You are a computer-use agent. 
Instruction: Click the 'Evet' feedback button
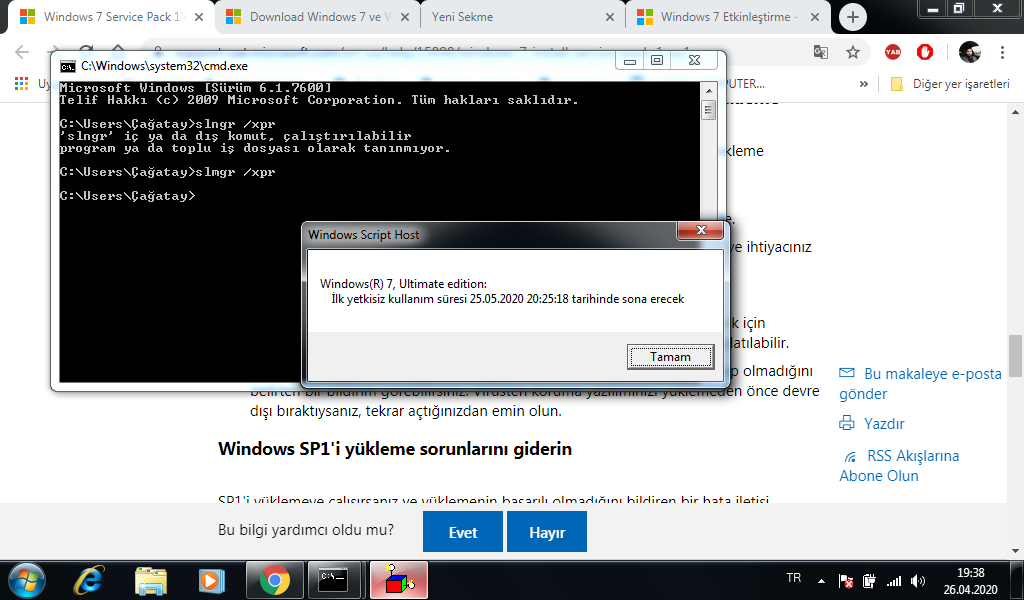click(462, 531)
